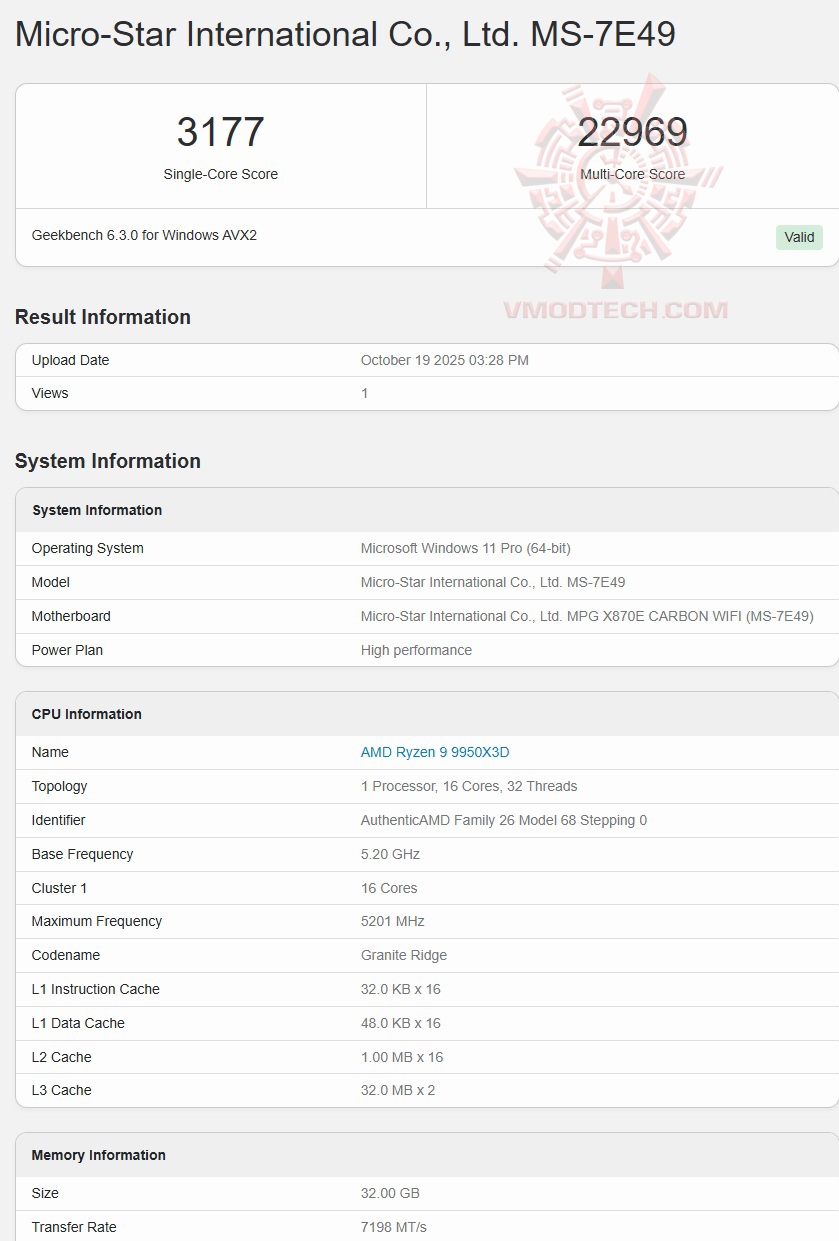This screenshot has width=839, height=1241.
Task: Select the topology 1 Processor, 16 Cores, 32 Threads
Action: [469, 786]
